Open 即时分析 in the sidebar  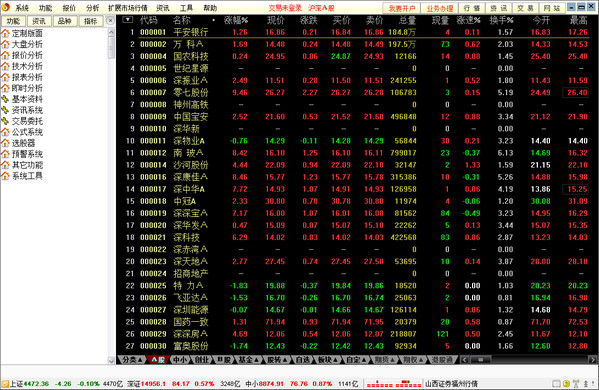(22, 88)
